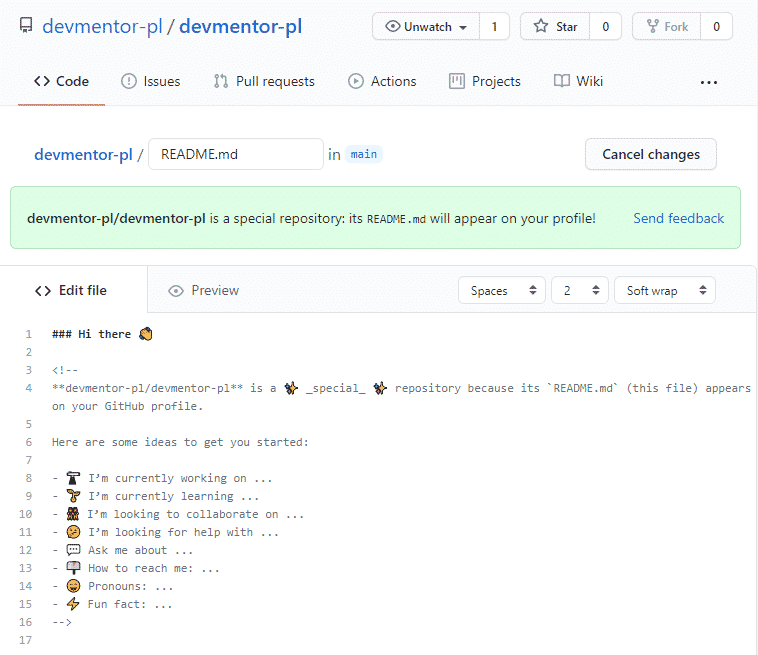Image resolution: width=758 pixels, height=655 pixels.
Task: Open the Pull requests tab
Action: [264, 81]
